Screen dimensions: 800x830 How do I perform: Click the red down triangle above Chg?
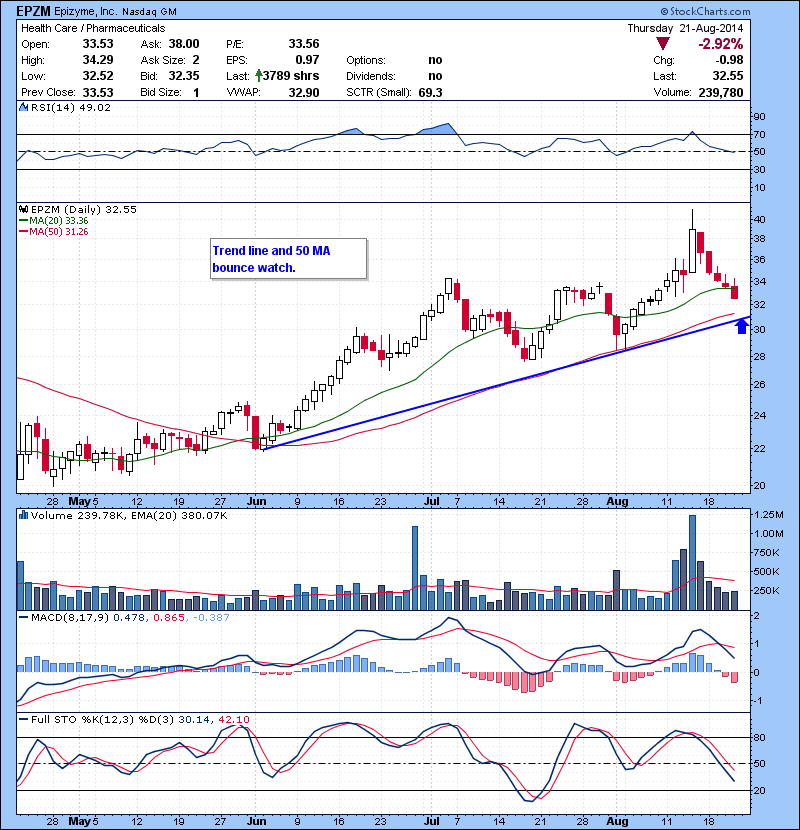(662, 43)
